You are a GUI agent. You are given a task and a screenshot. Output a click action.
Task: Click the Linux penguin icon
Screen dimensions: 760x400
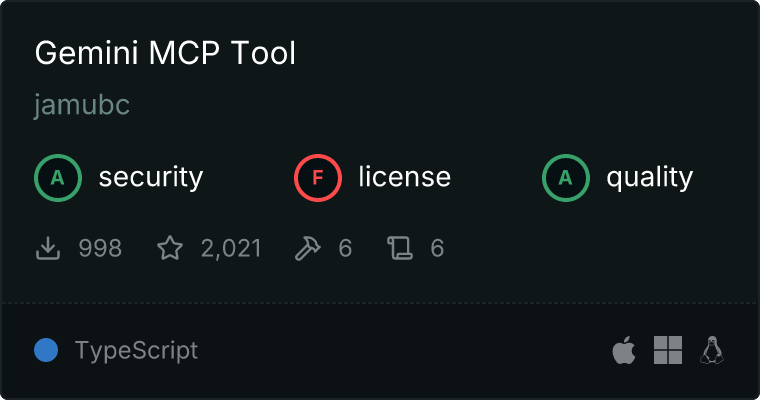pos(712,350)
